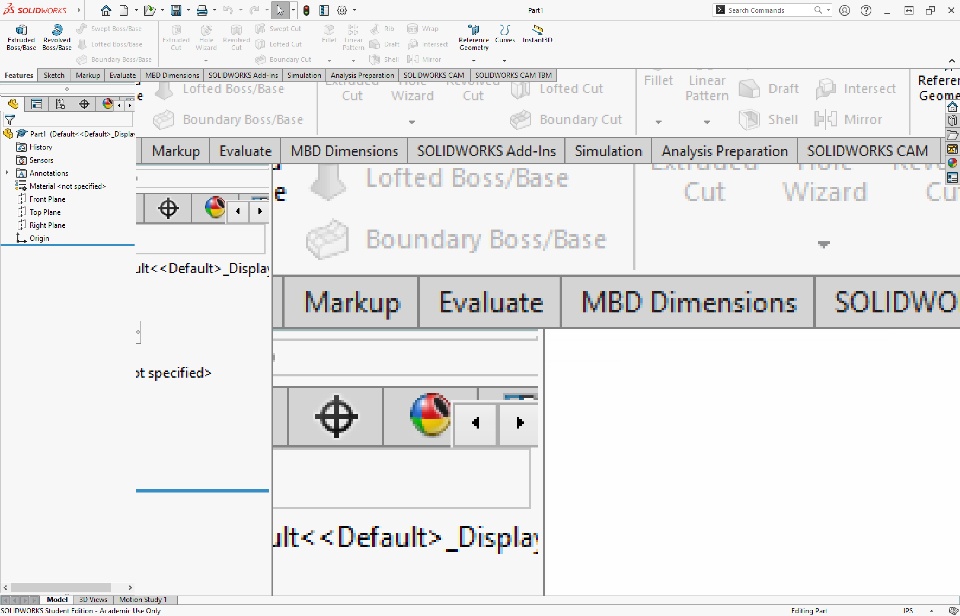960x616 pixels.
Task: Open the DimXpertManager crosshair tab
Action: (x=84, y=104)
